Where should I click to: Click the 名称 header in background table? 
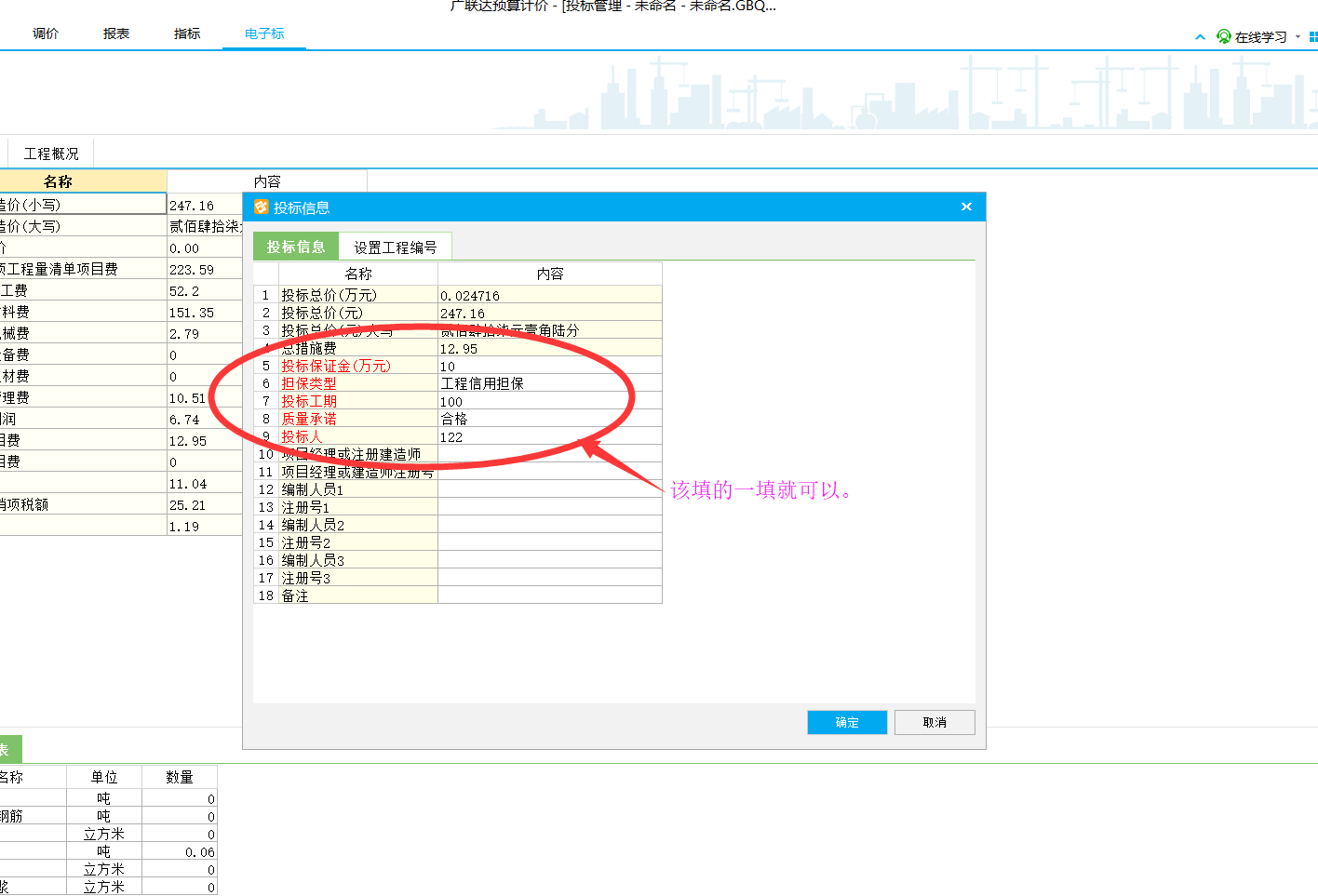click(x=58, y=181)
